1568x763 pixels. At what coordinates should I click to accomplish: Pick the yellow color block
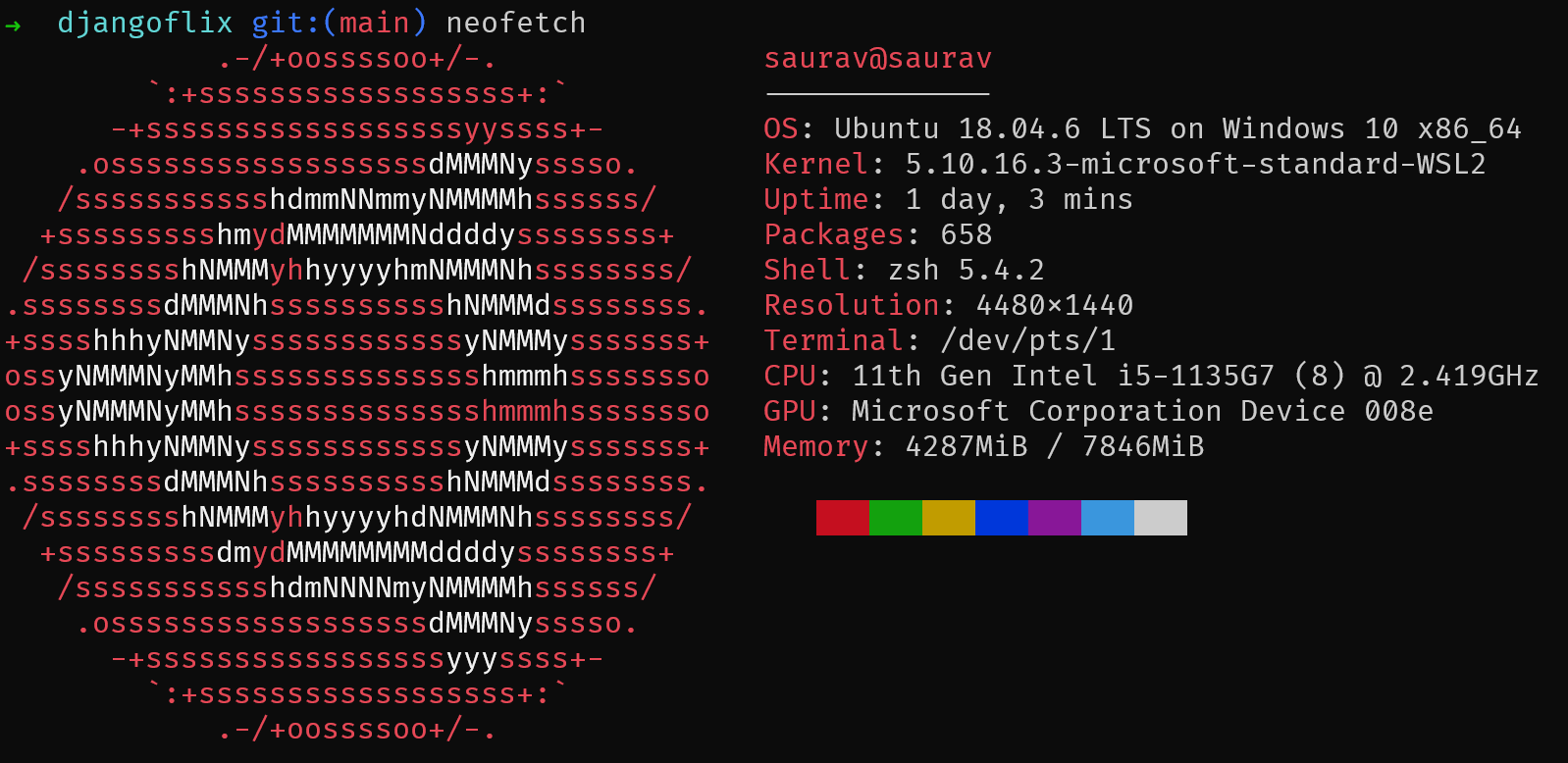(948, 518)
